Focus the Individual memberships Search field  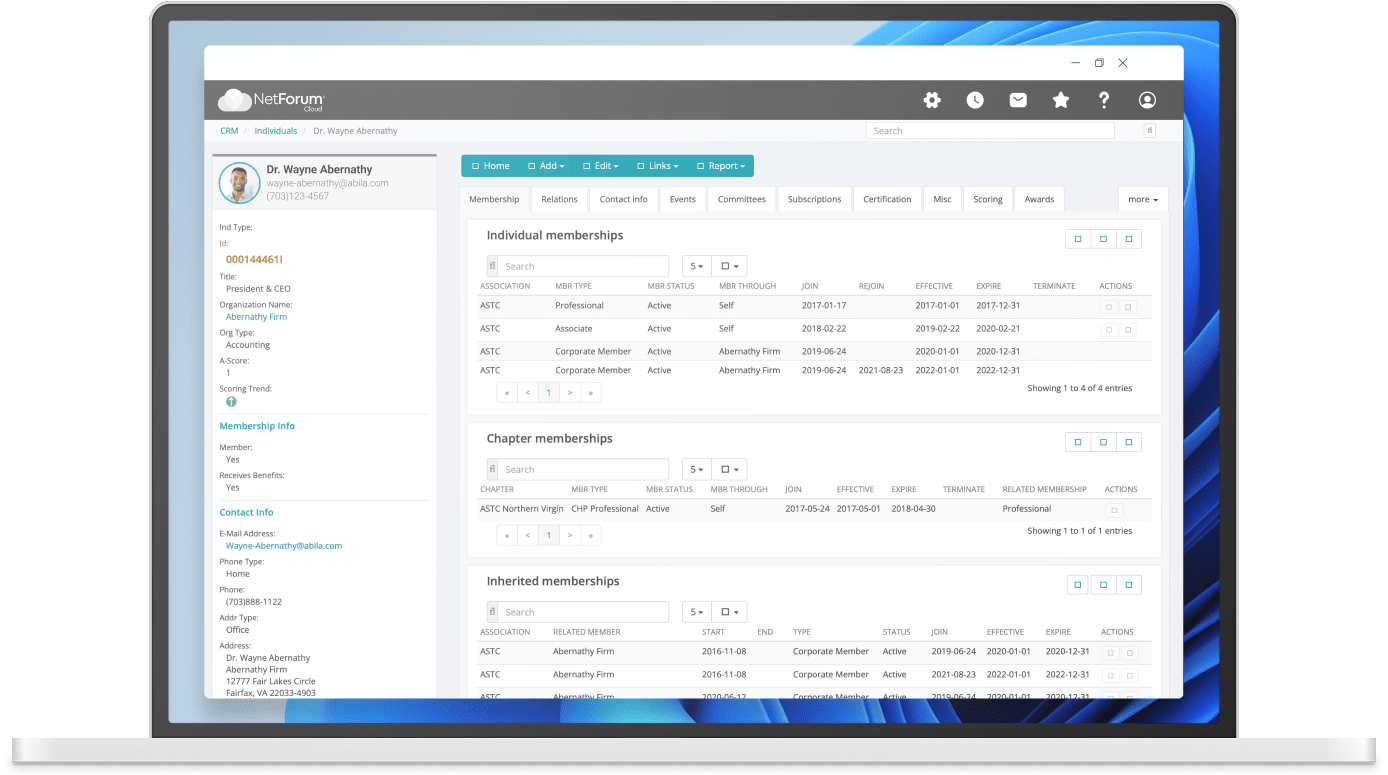click(585, 266)
